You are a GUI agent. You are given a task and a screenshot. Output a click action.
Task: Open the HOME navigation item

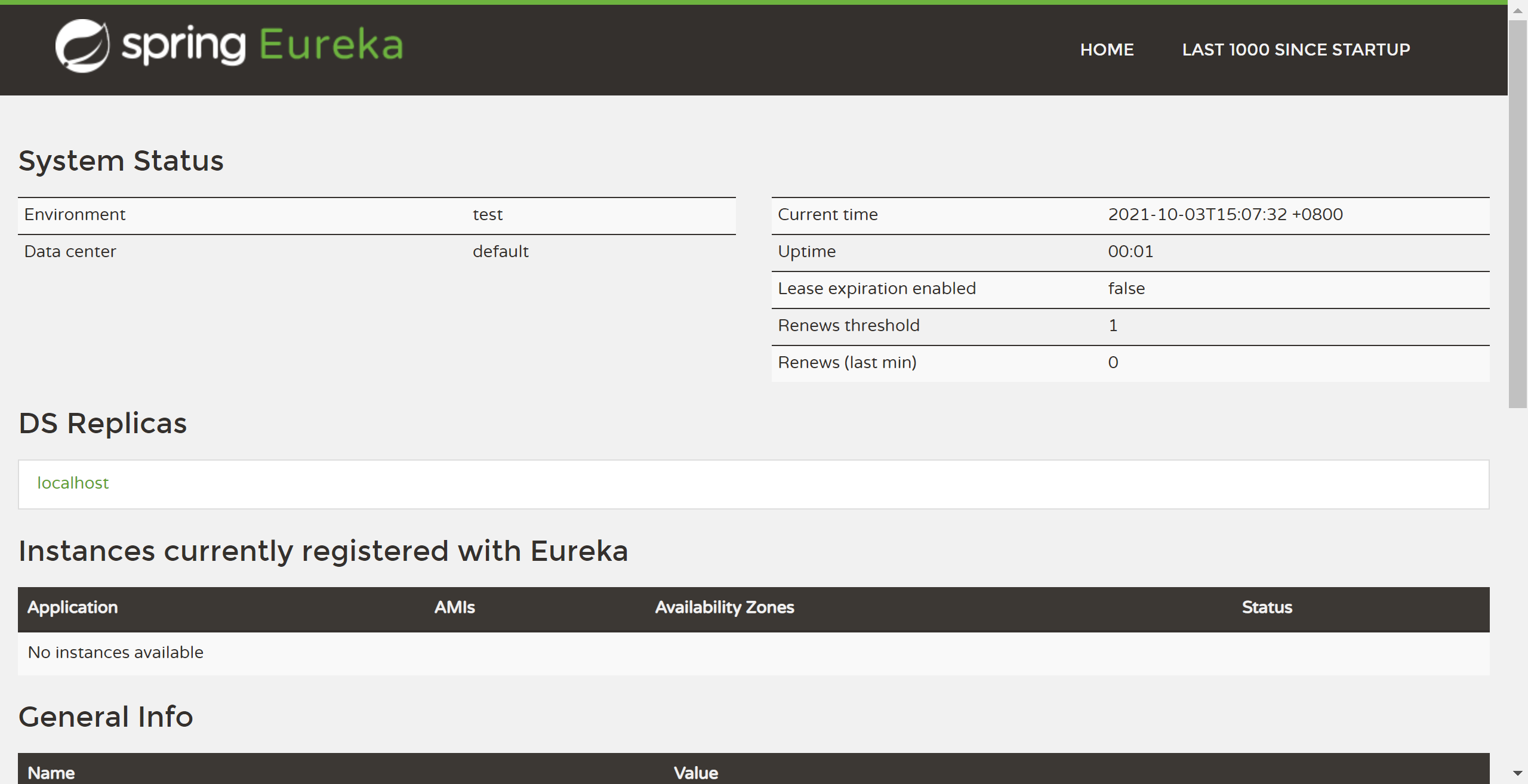1107,50
